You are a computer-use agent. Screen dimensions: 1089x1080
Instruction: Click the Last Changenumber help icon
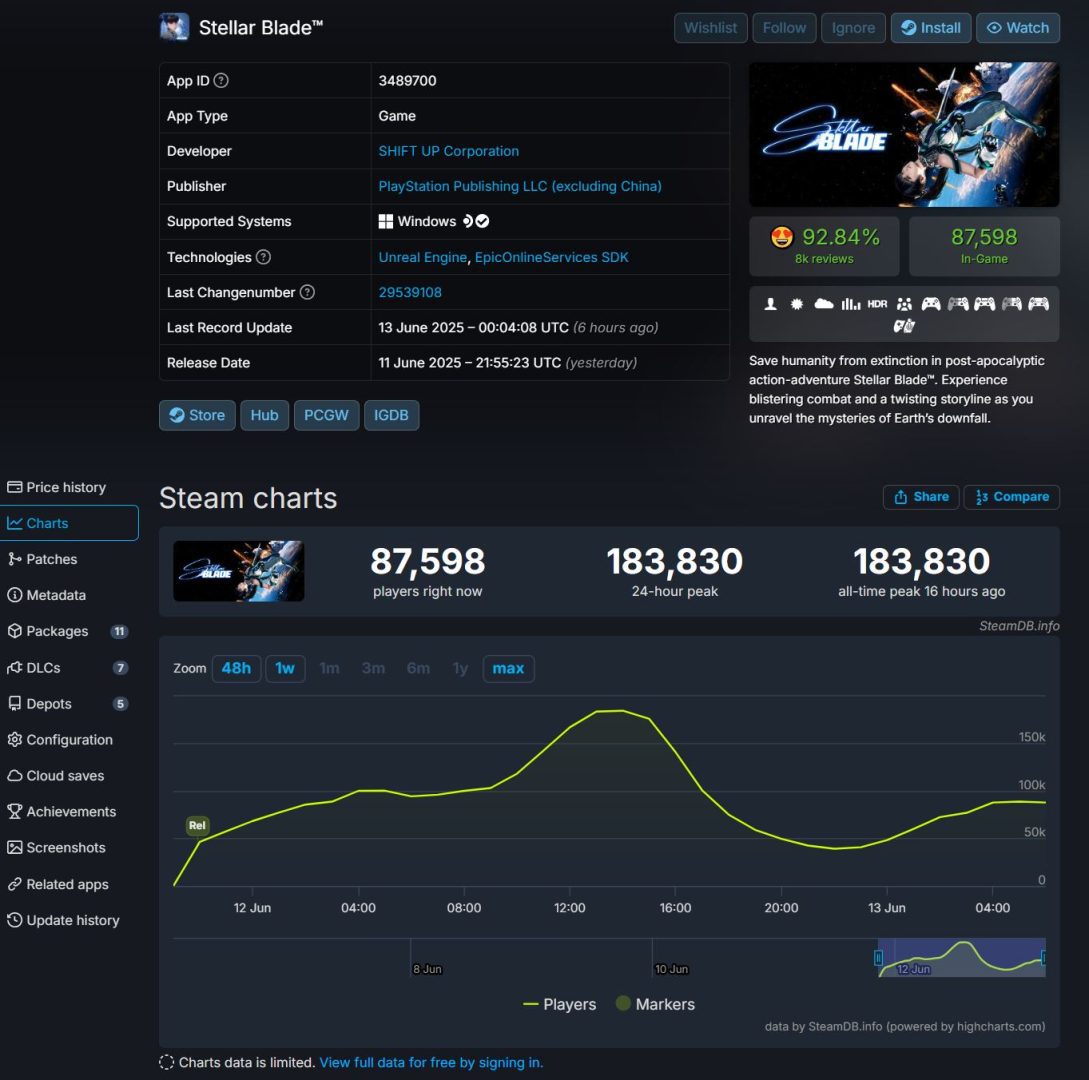[307, 292]
